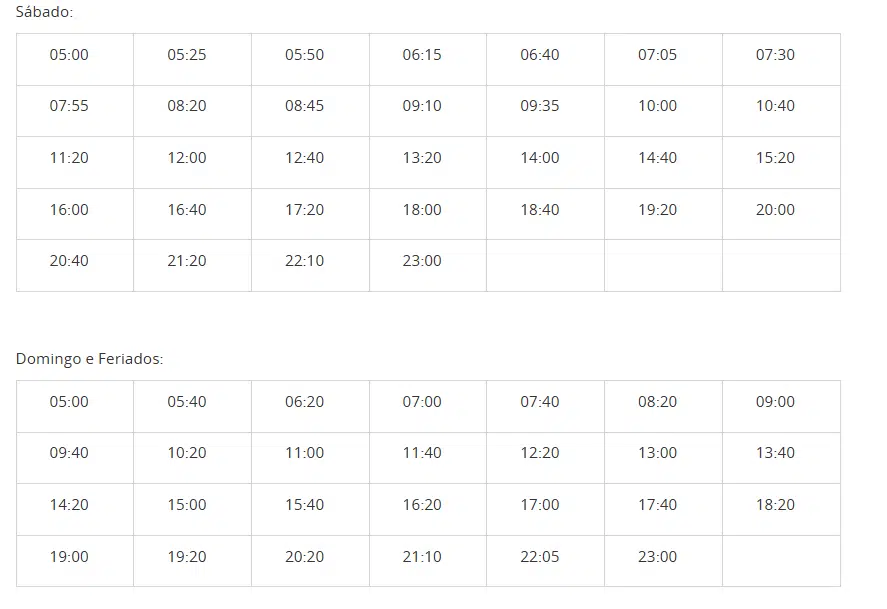
Task: Pick the 16:40 Saturday time slot
Action: click(x=187, y=210)
